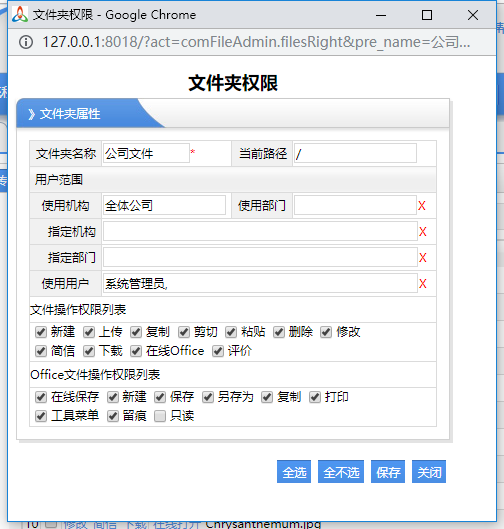
Task: Toggle the Office 复制 checkbox in Office list
Action: 267,397
